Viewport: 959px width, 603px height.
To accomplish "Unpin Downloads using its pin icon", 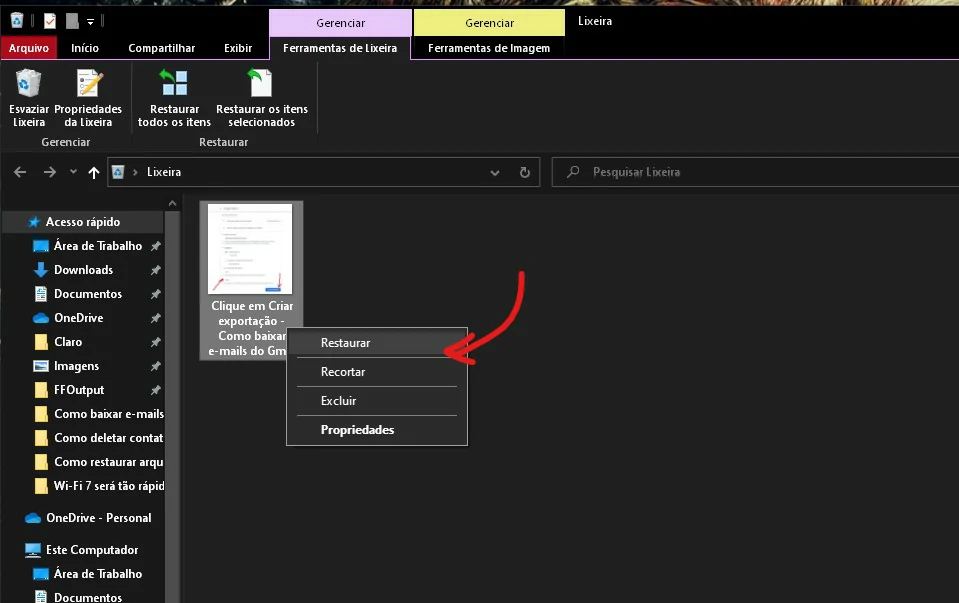I will point(155,270).
